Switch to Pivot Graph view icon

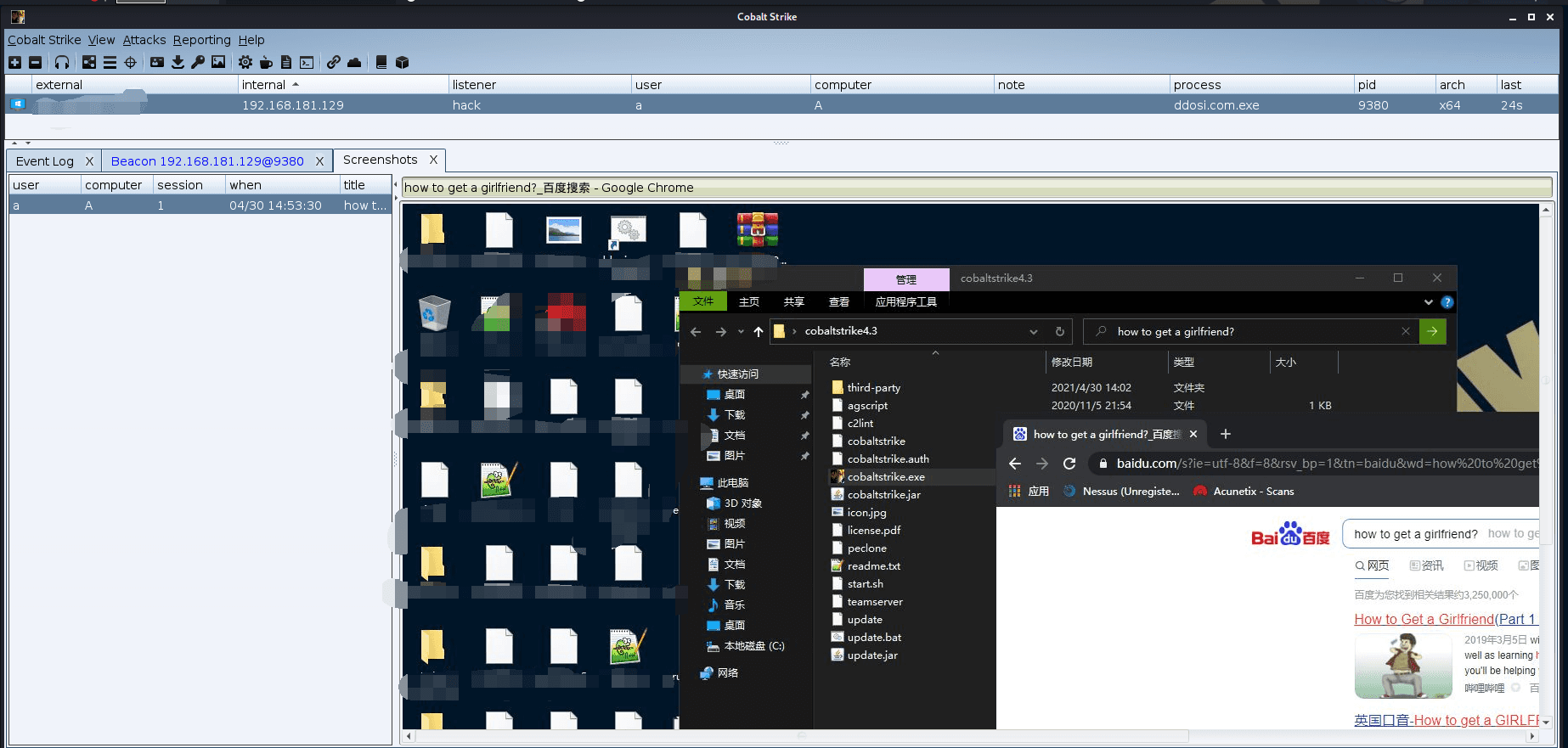click(89, 62)
